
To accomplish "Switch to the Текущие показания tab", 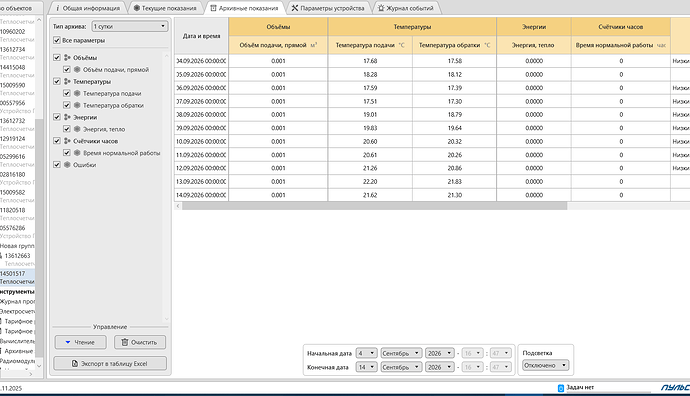I will pyautogui.click(x=165, y=8).
